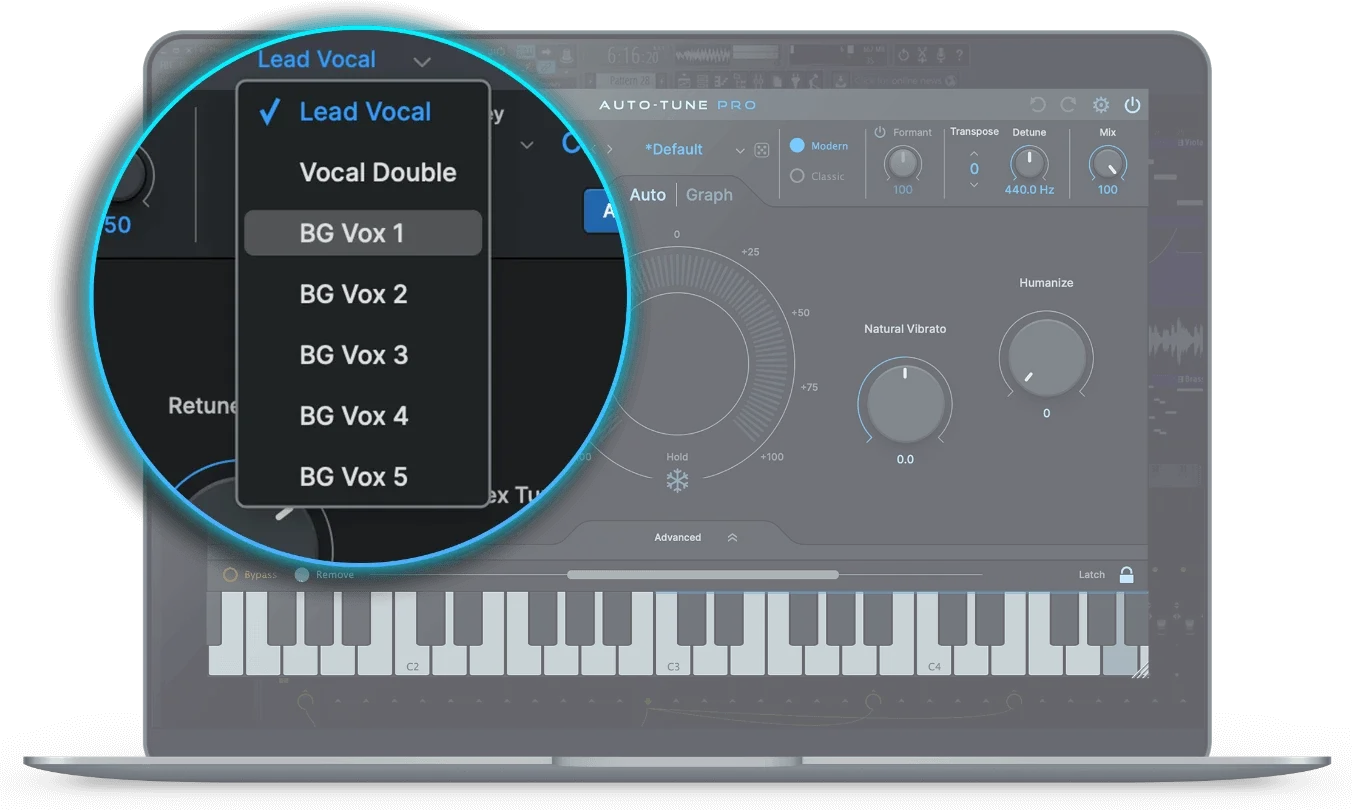Screen dimensions: 1352x810
Task: Click the Humanize value 0
Action: pyautogui.click(x=1047, y=414)
